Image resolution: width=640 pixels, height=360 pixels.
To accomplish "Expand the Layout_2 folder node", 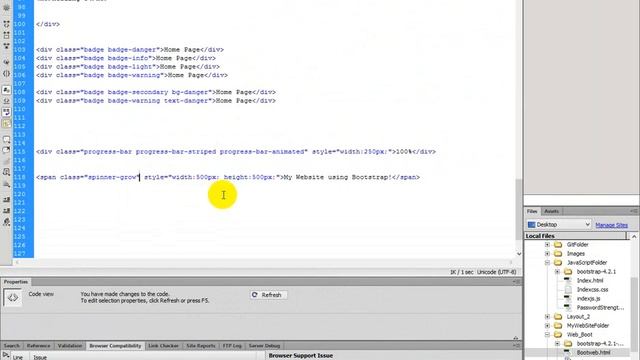I will tap(547, 317).
